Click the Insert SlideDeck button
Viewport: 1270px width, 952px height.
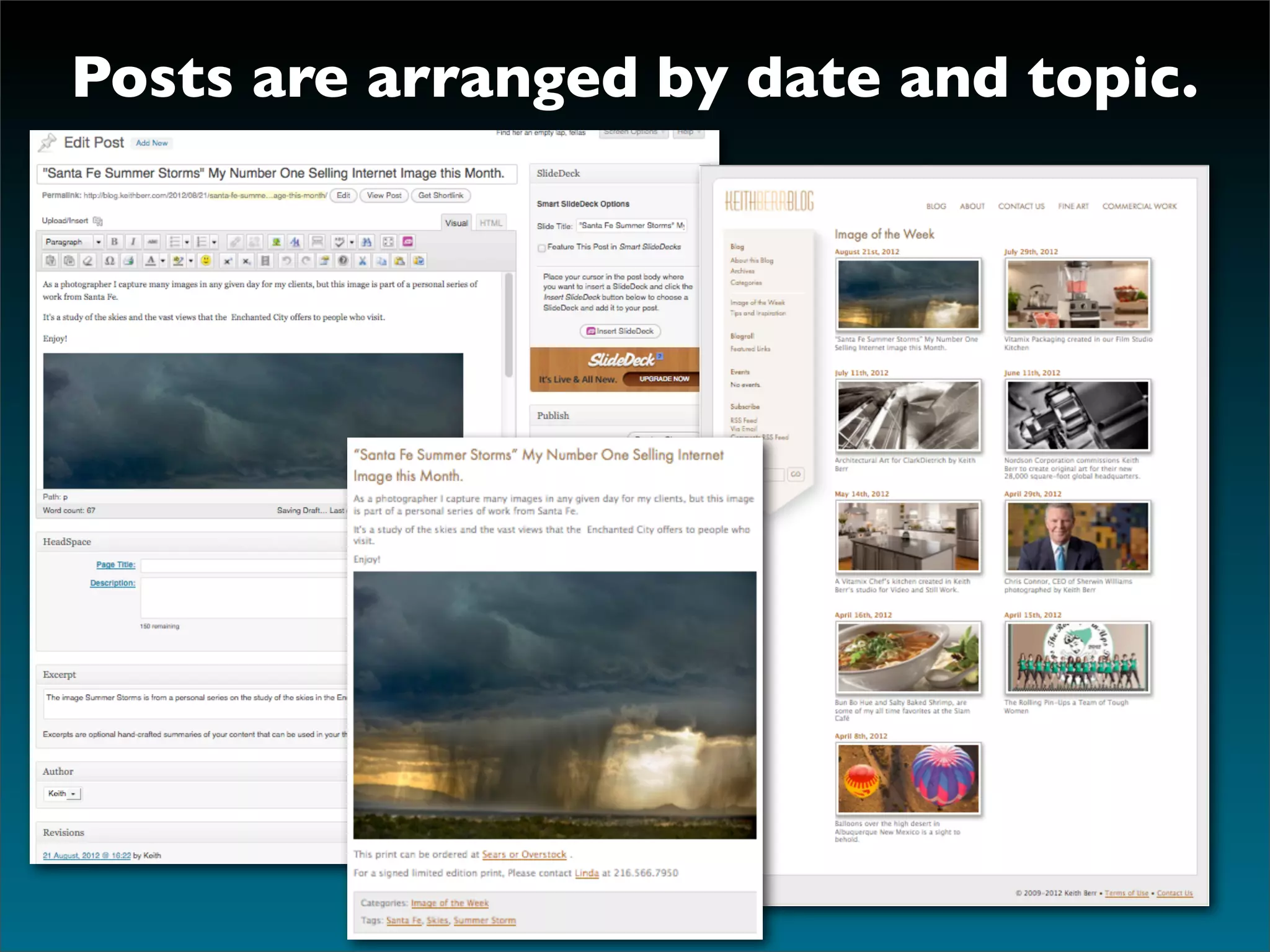pyautogui.click(x=620, y=331)
